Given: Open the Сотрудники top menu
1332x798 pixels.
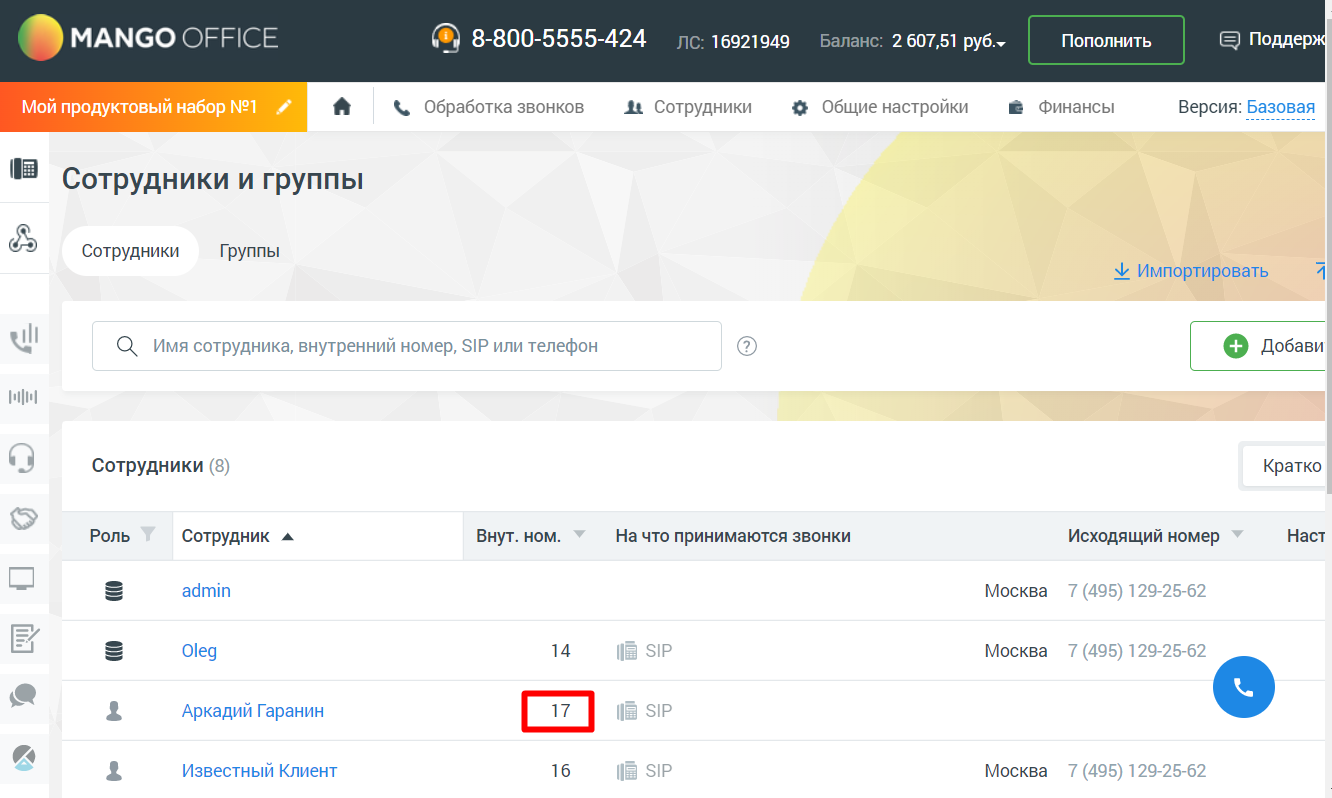Looking at the screenshot, I should click(688, 107).
